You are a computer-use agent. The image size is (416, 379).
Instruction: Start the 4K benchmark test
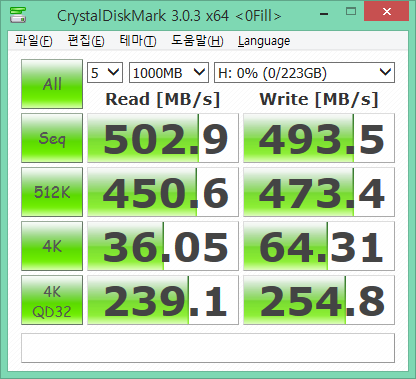tap(52, 246)
